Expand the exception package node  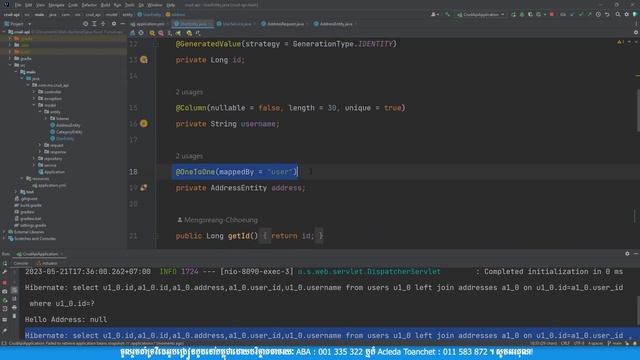[34, 98]
